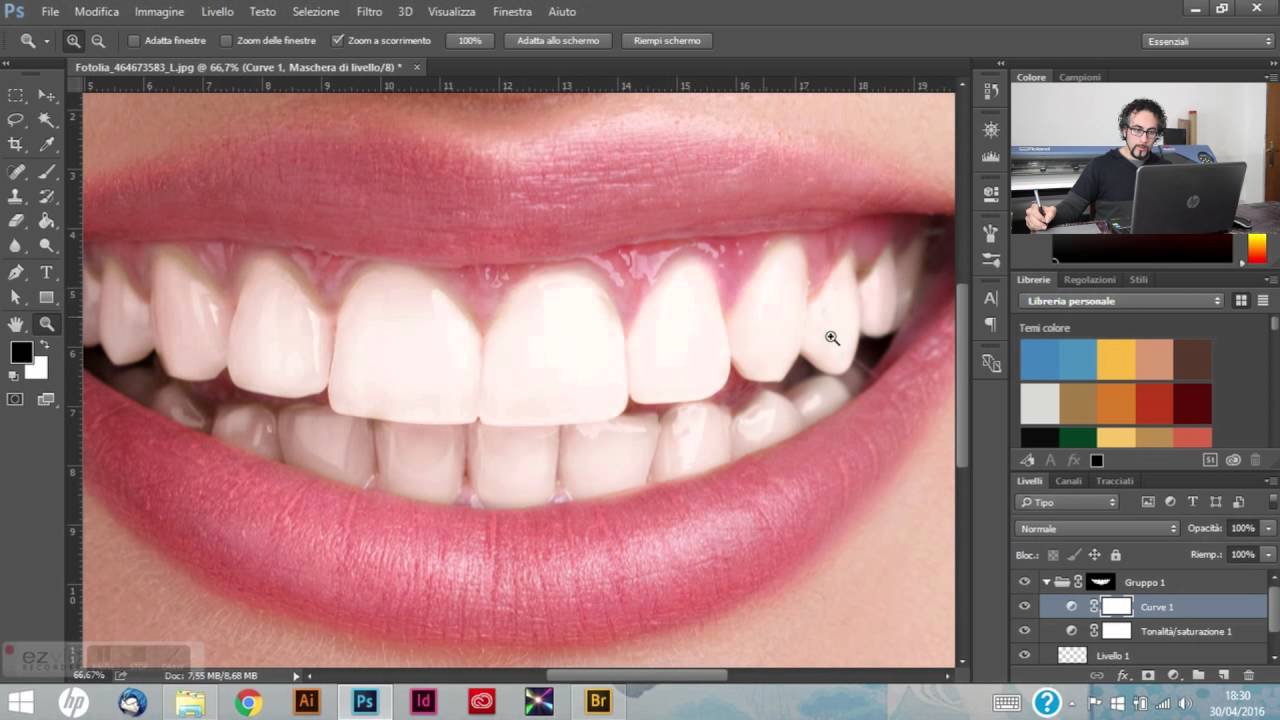Add a new layer mask
Image resolution: width=1280 pixels, height=720 pixels.
click(x=1148, y=676)
